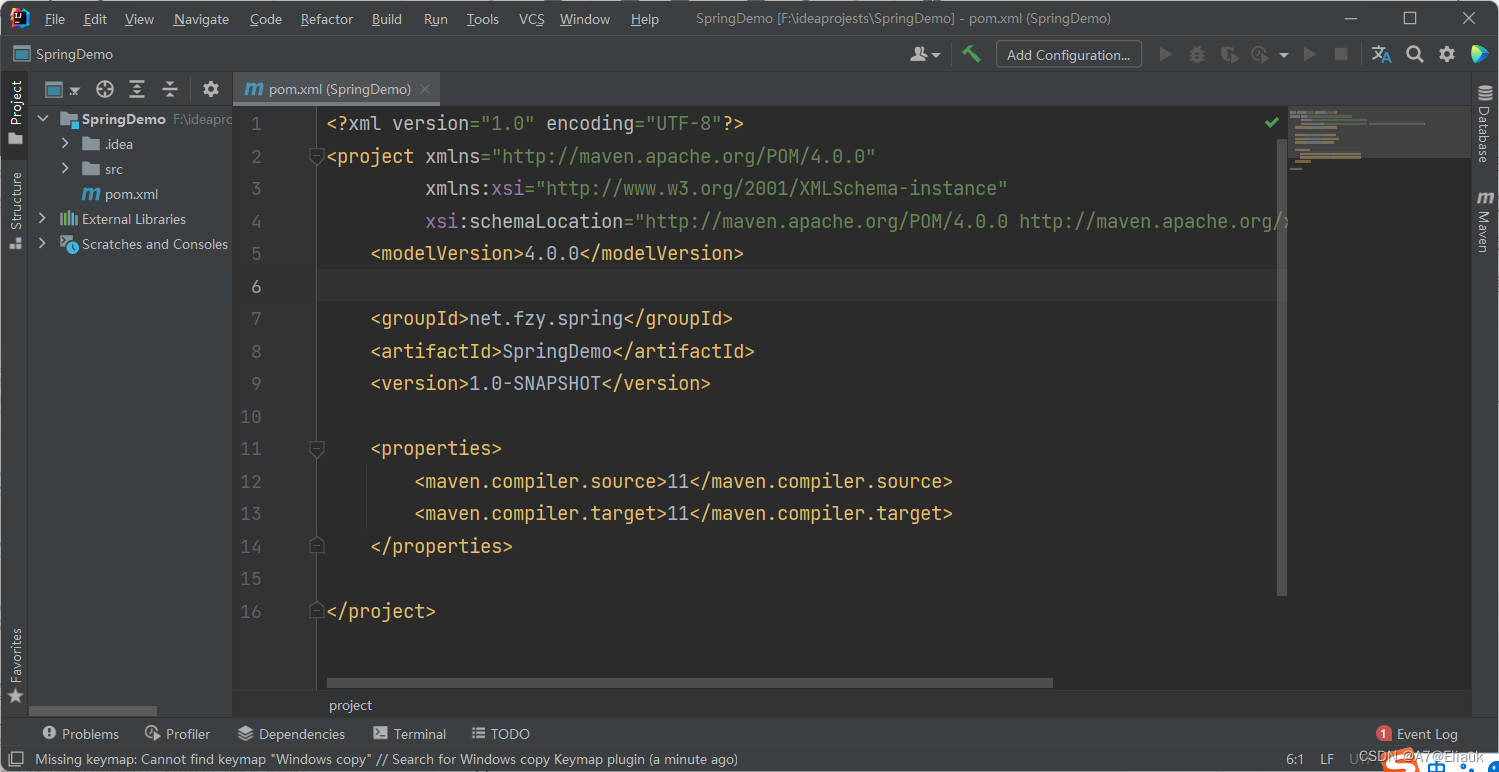Open the File menu
The image size is (1499, 772).
55,19
